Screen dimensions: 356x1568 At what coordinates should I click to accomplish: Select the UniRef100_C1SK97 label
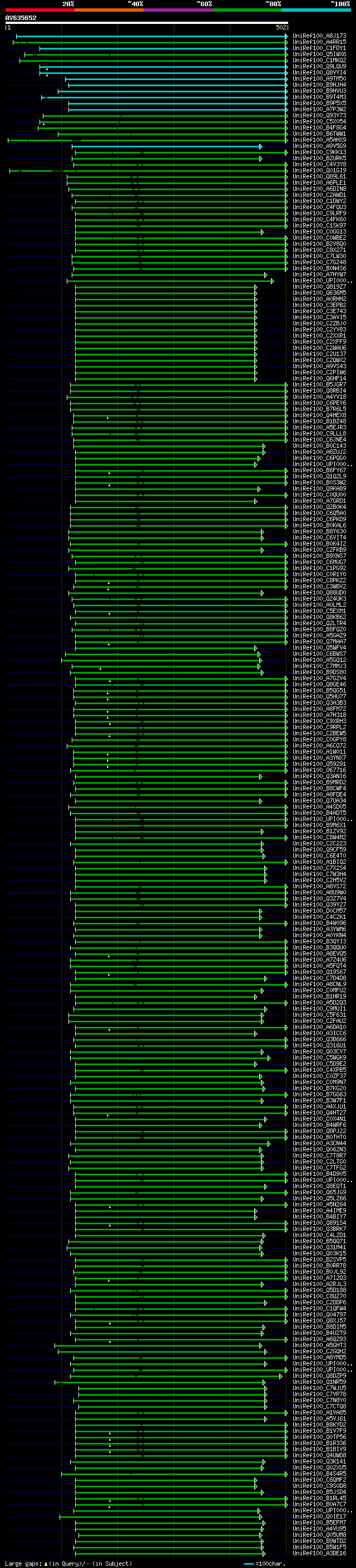(x=319, y=225)
